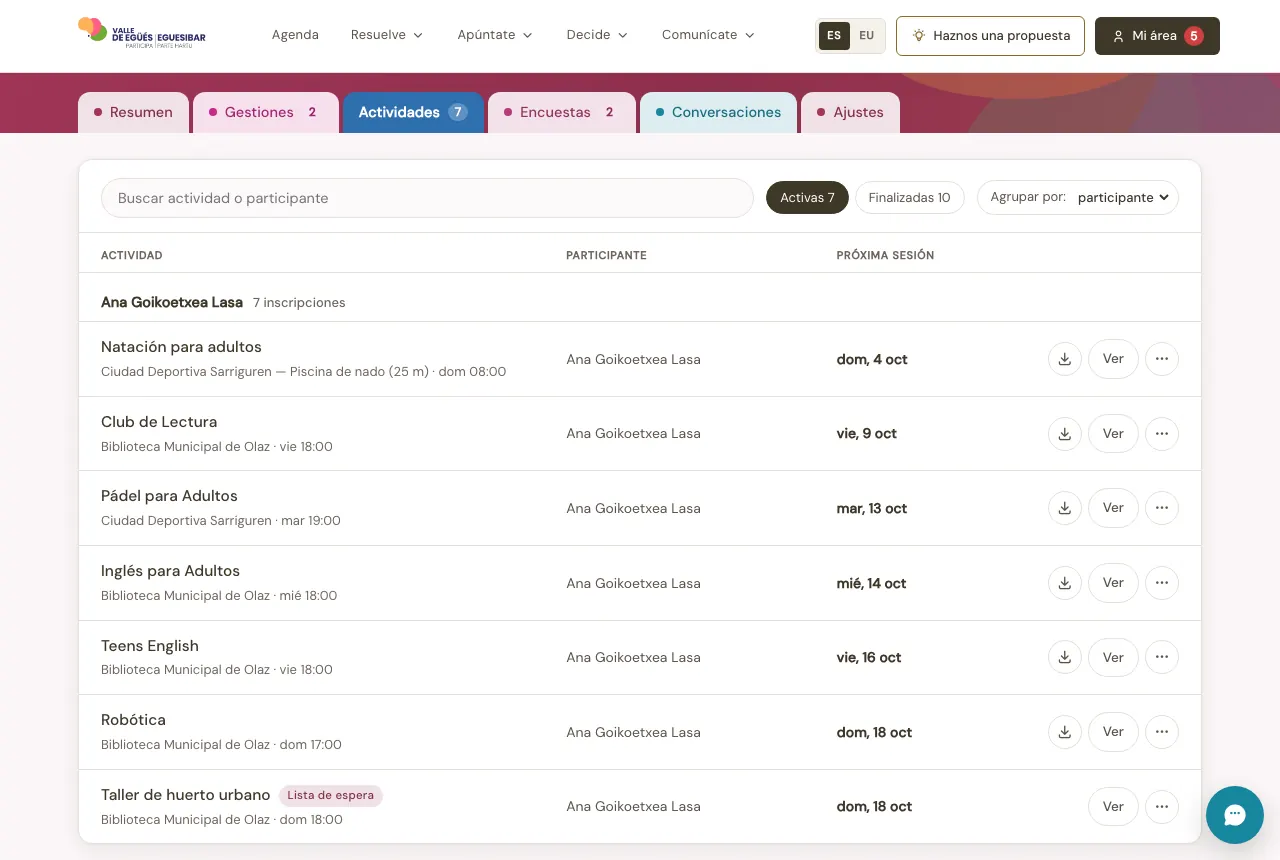Focus the Buscar actividad o participante field
The image size is (1280, 860).
(x=427, y=198)
